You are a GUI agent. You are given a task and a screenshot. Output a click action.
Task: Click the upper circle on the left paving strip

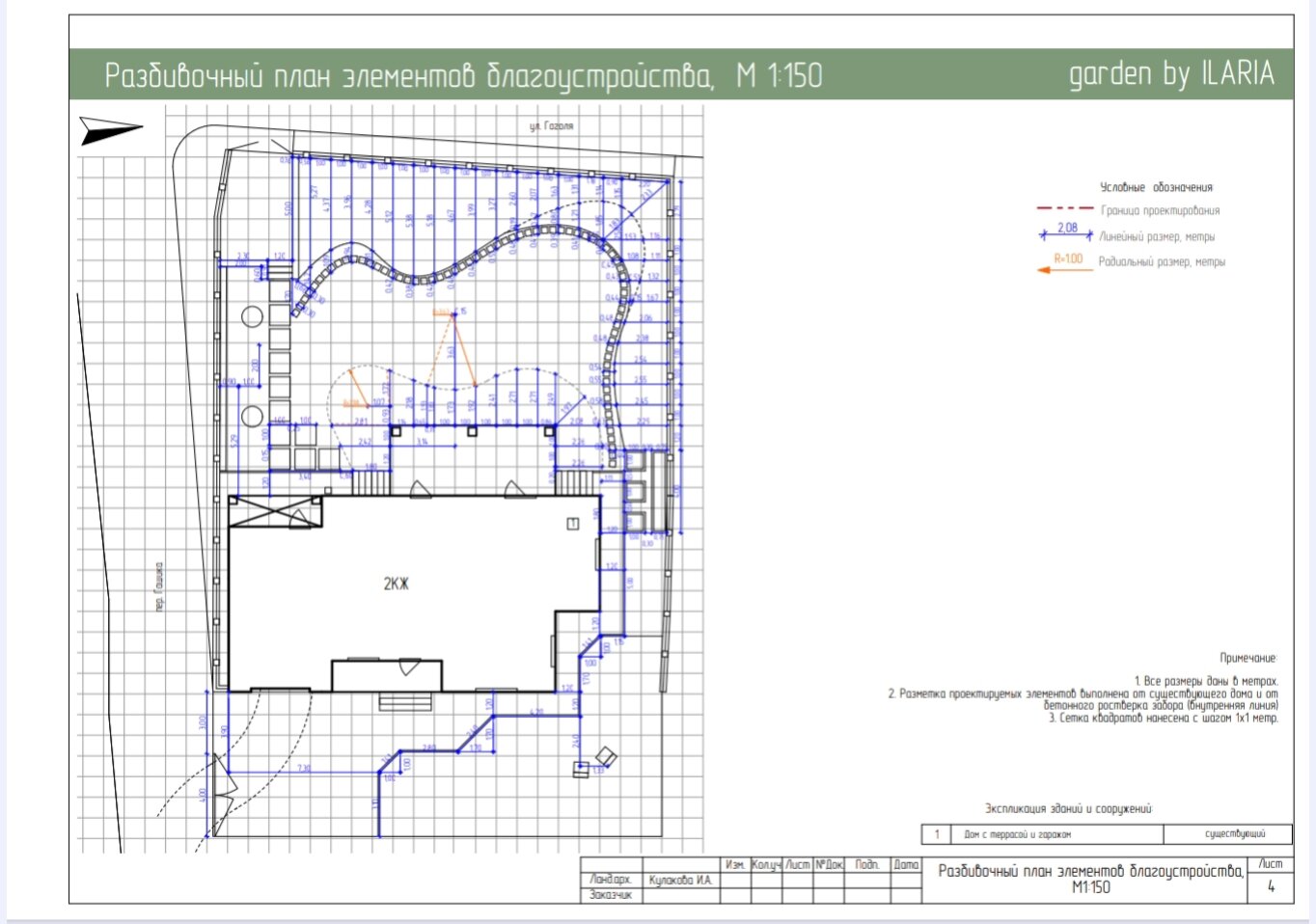[x=253, y=316]
